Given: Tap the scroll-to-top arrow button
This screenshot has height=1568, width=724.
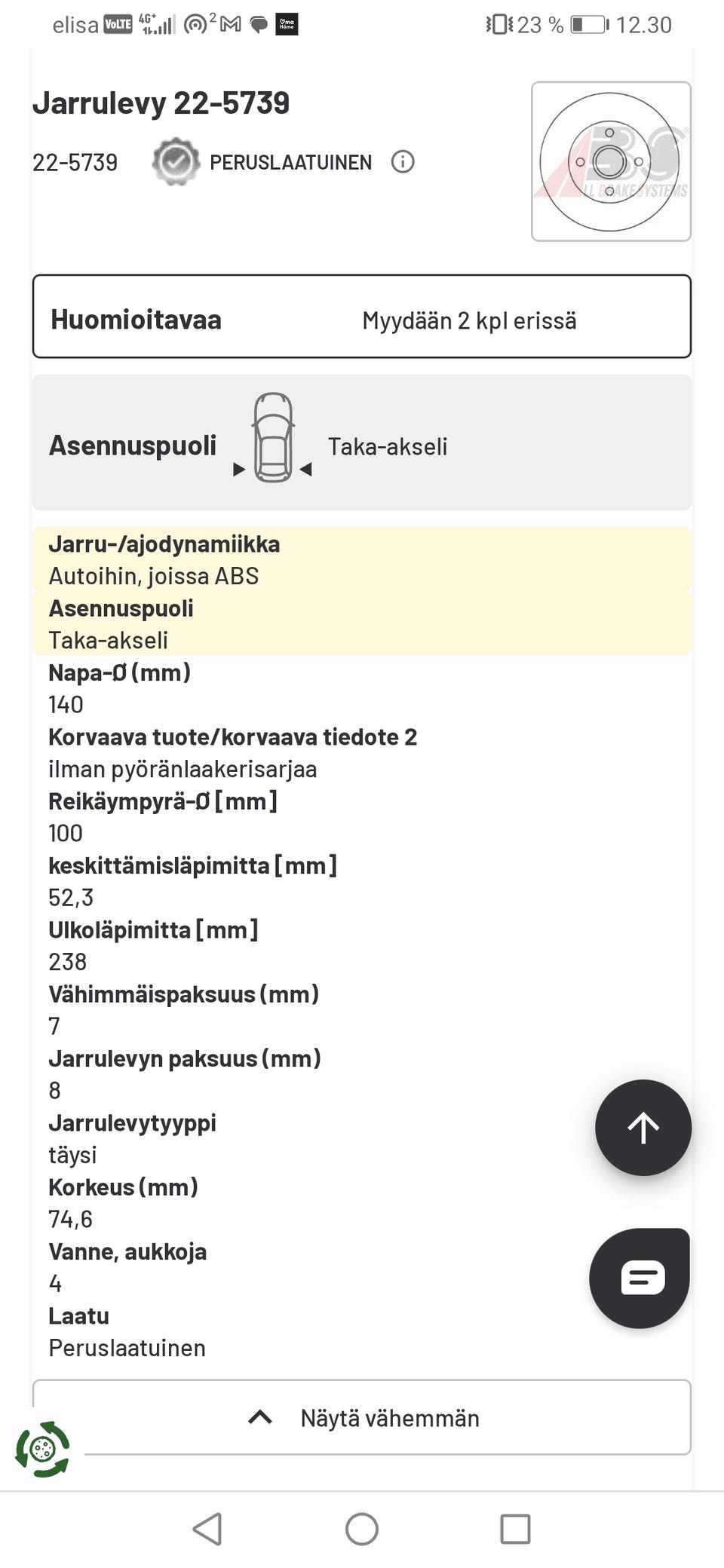Looking at the screenshot, I should click(x=643, y=1127).
